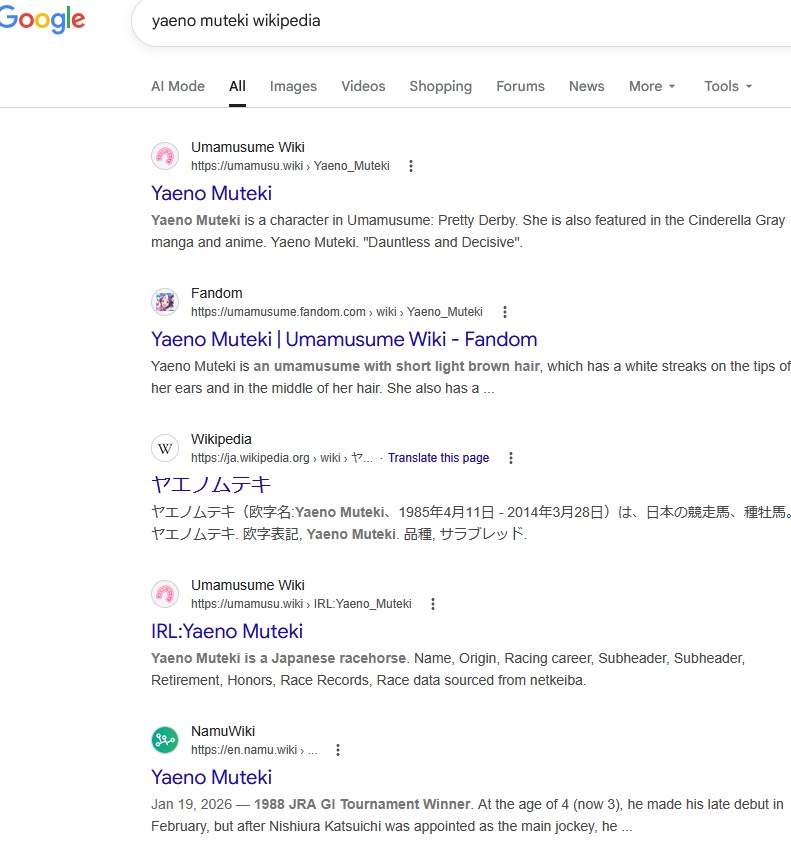Click Umamusume Wiki favicon for Yaeno_Muteki result
Viewport: 791px width, 841px height.
[165, 156]
